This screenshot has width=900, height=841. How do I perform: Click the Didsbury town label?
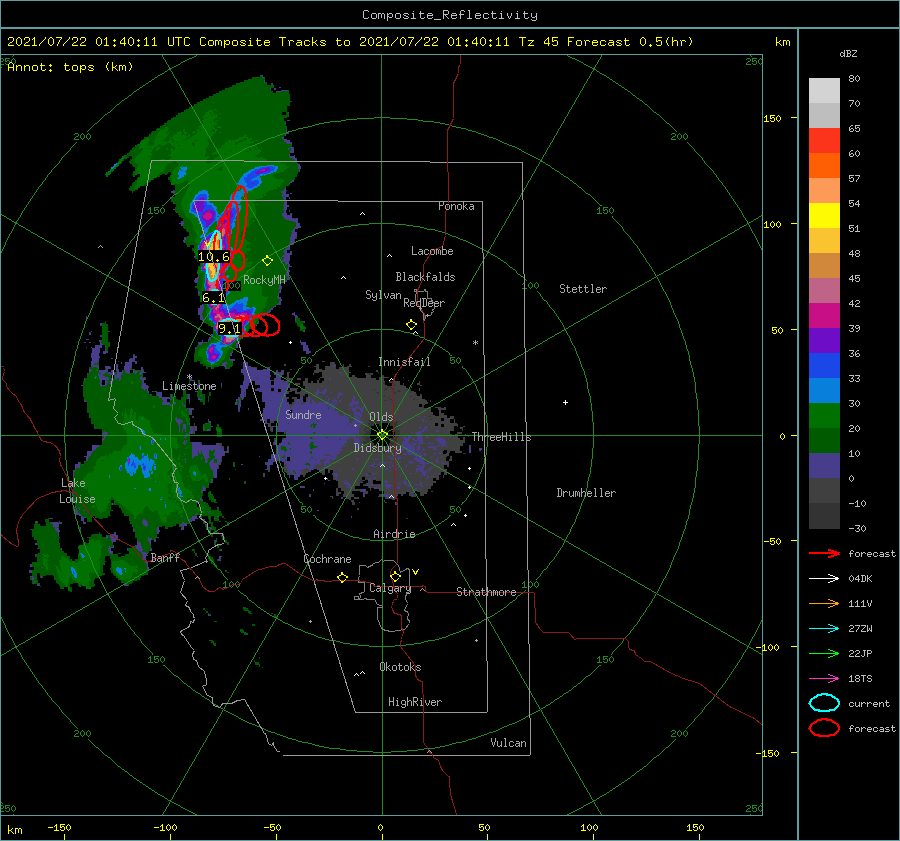(377, 448)
